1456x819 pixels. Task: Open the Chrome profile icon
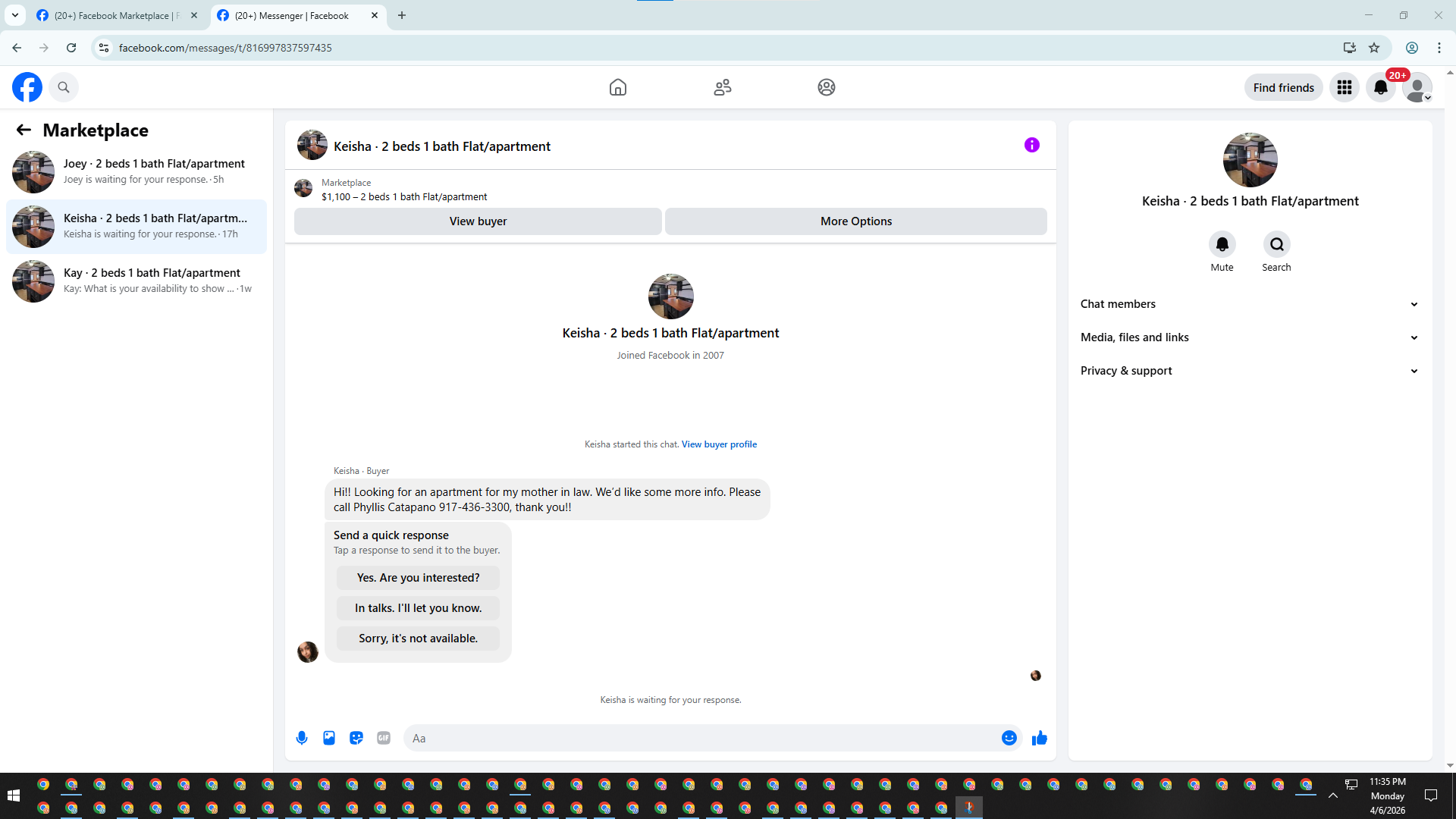tap(1412, 48)
